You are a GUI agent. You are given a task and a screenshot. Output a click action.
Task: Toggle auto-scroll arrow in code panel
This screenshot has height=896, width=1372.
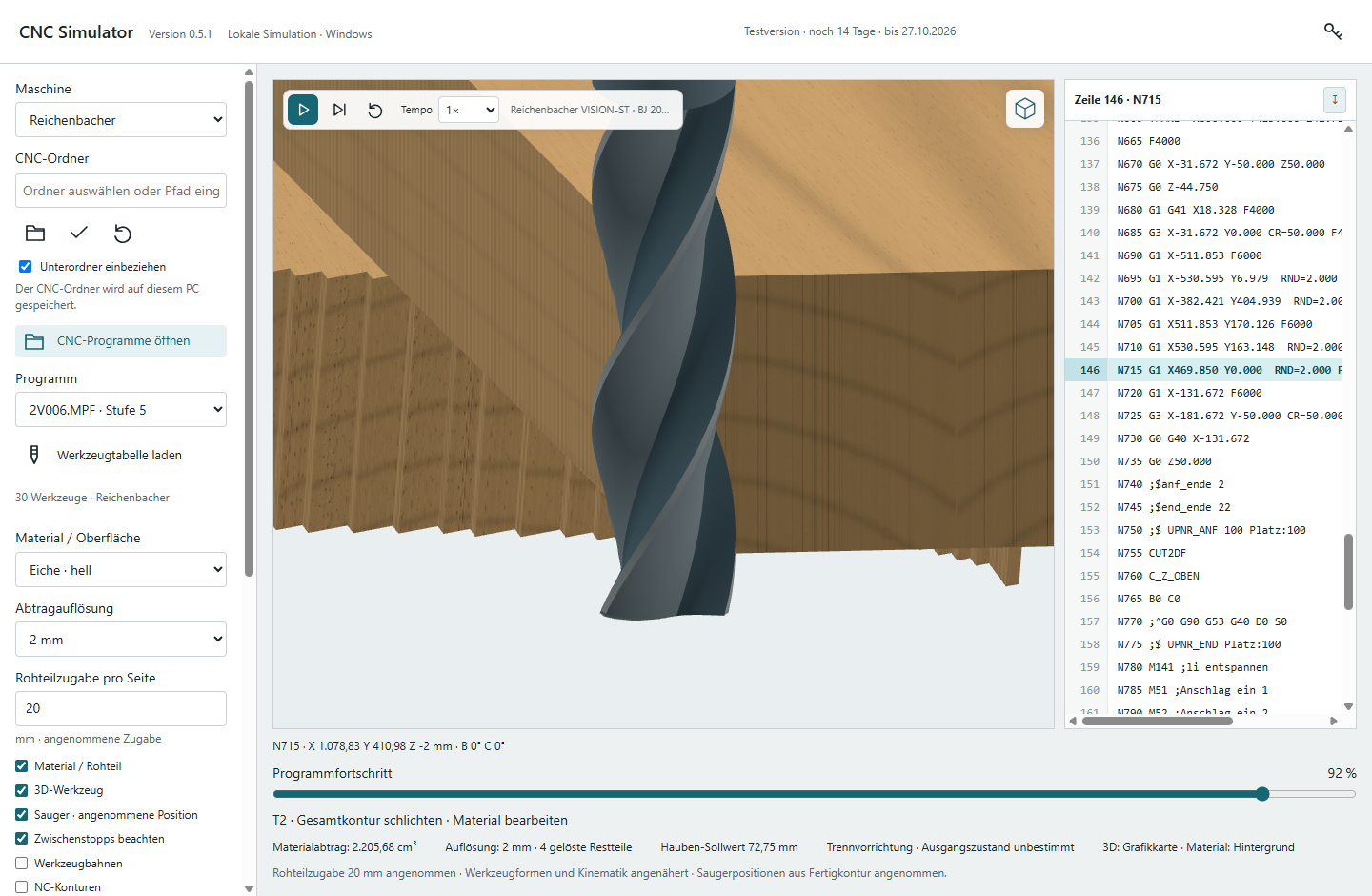pyautogui.click(x=1335, y=99)
